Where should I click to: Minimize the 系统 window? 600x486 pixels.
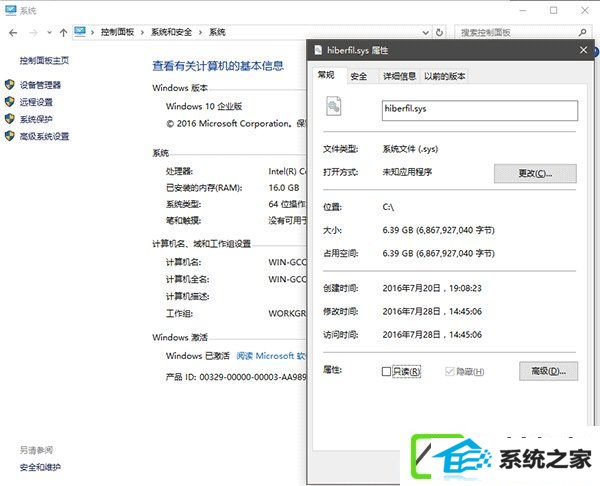click(523, 10)
